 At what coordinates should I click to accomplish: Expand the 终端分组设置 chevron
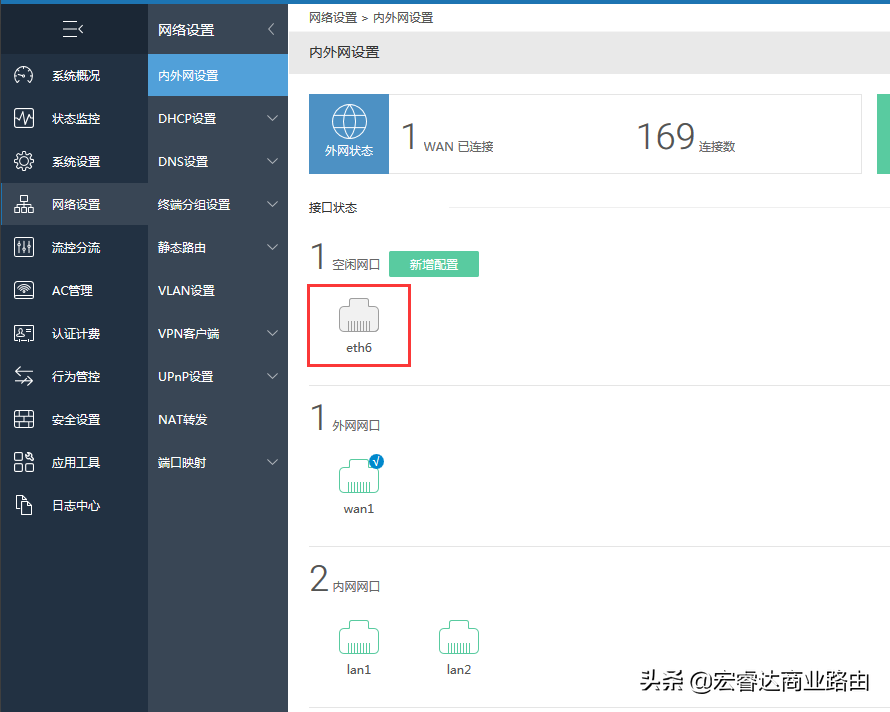(272, 204)
